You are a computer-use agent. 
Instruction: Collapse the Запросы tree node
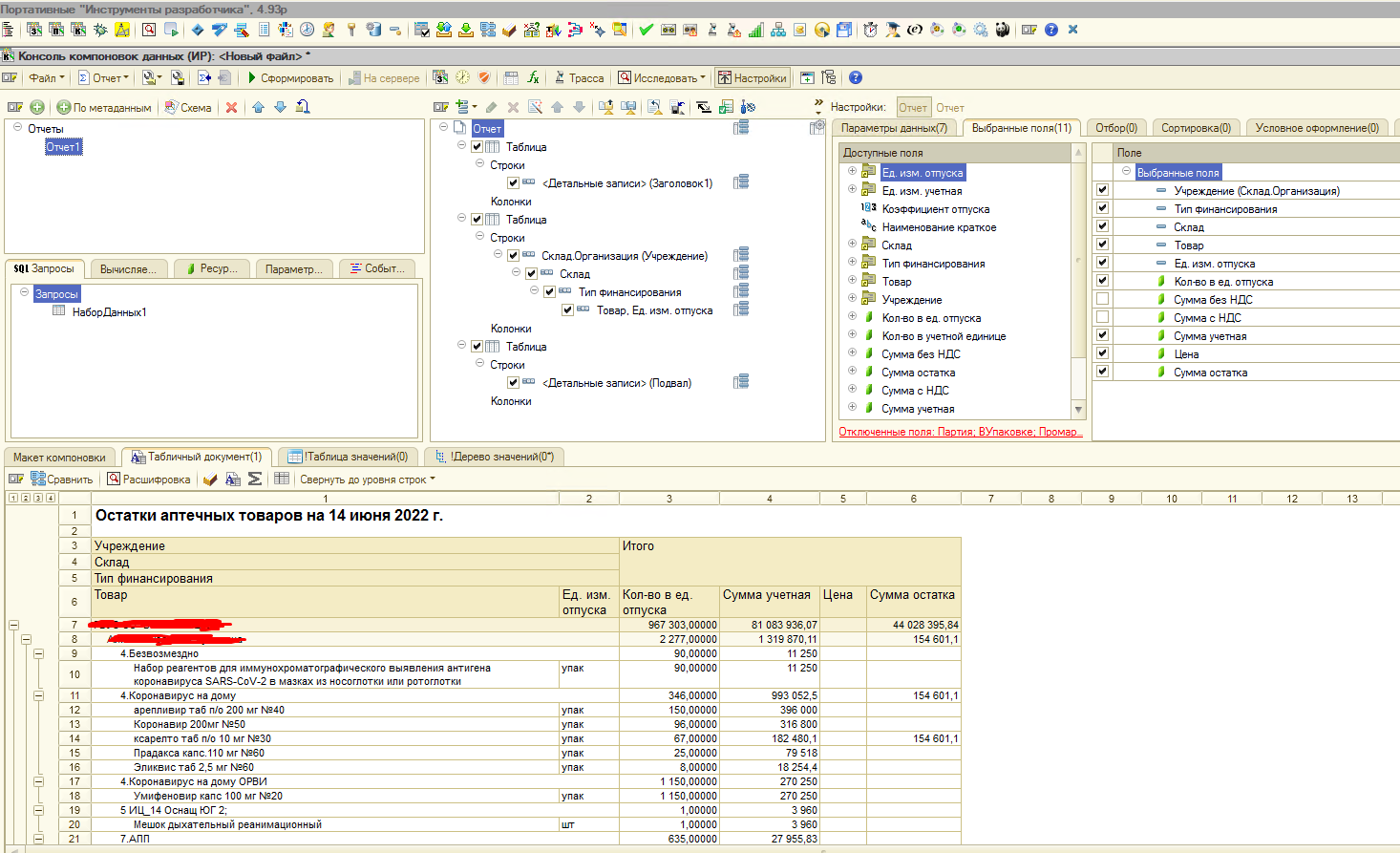[25, 293]
